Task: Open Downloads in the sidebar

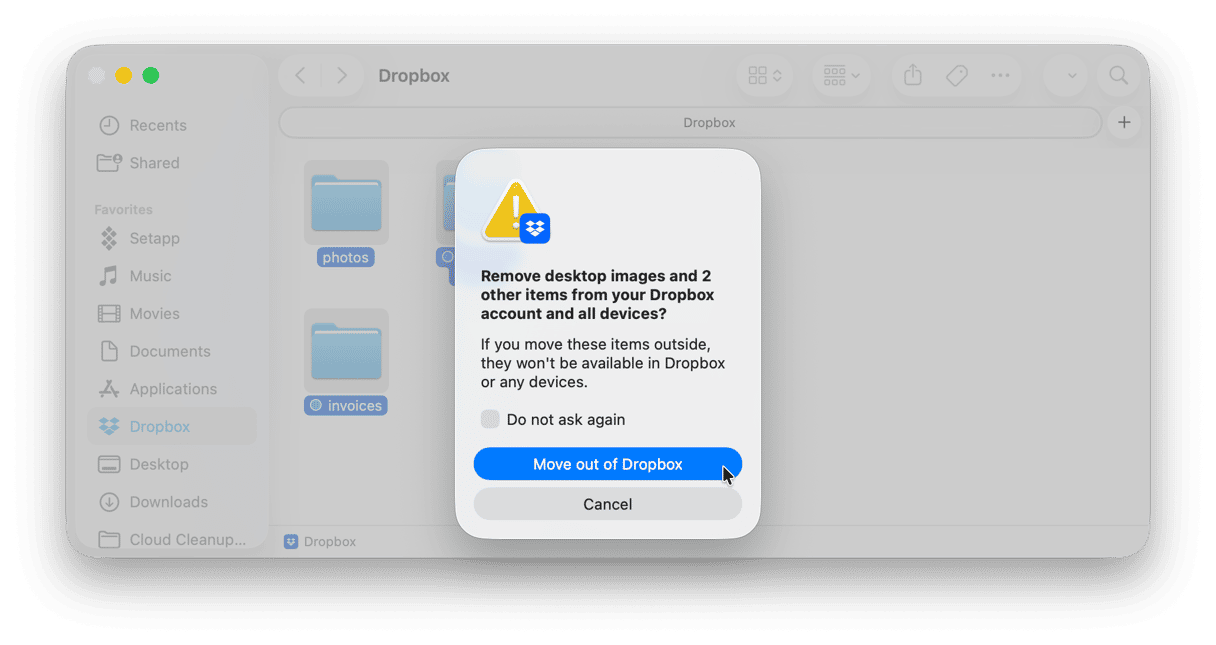Action: pyautogui.click(x=172, y=502)
